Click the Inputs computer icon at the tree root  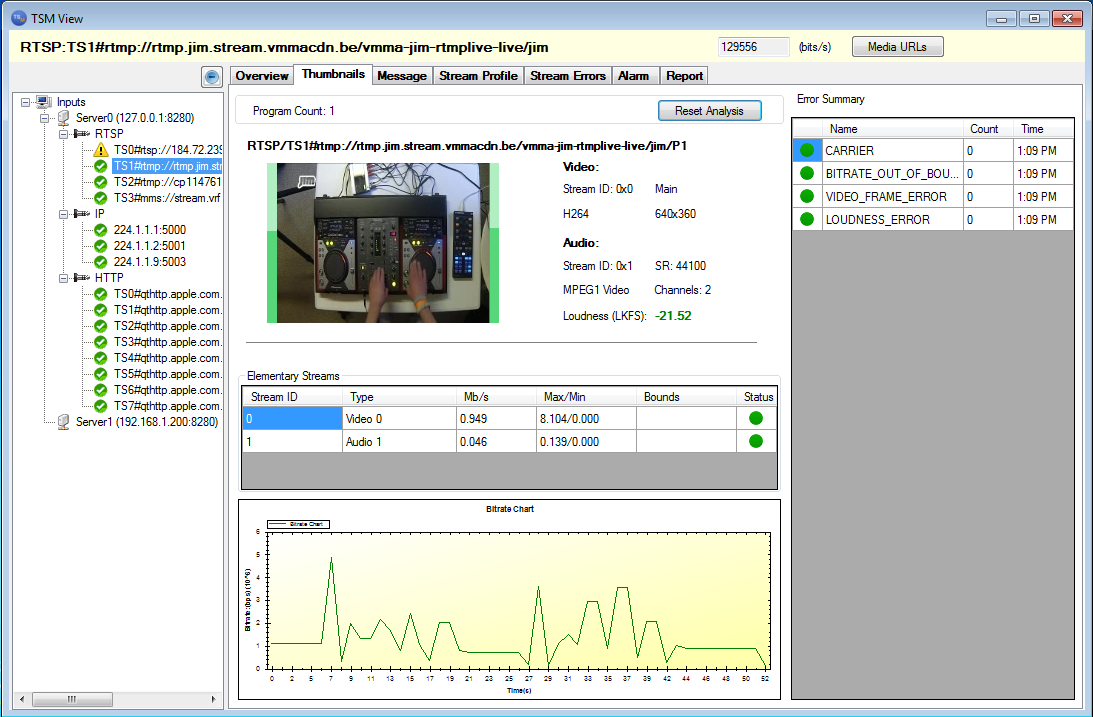point(44,102)
